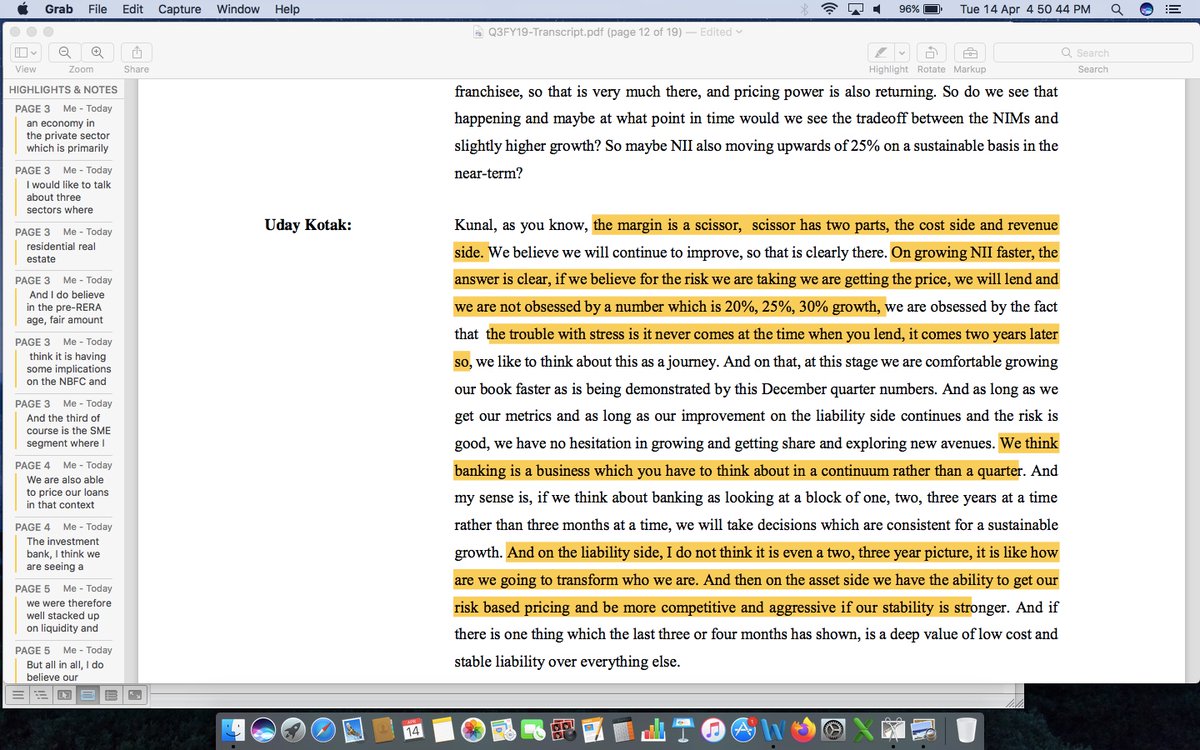1200x750 pixels.
Task: Select bottom bar contact sheet view
Action: coord(111,693)
